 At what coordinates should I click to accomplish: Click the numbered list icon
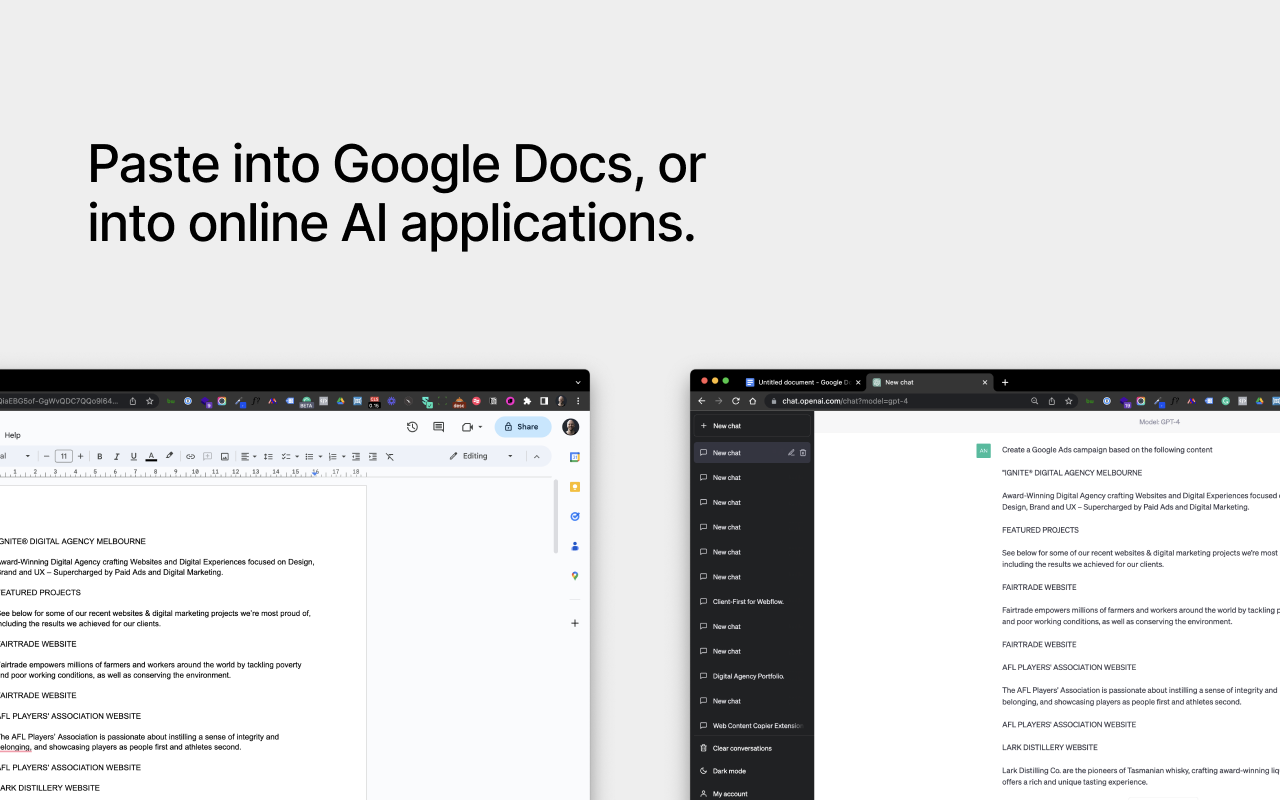(332, 456)
